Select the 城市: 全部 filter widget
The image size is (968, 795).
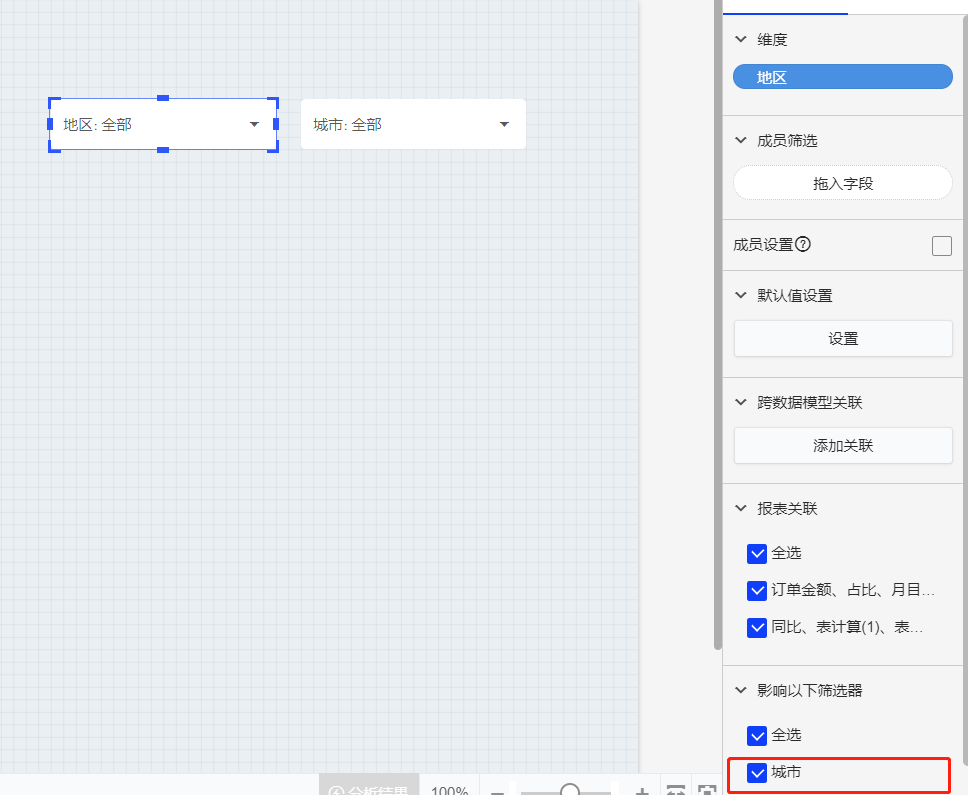pyautogui.click(x=413, y=124)
